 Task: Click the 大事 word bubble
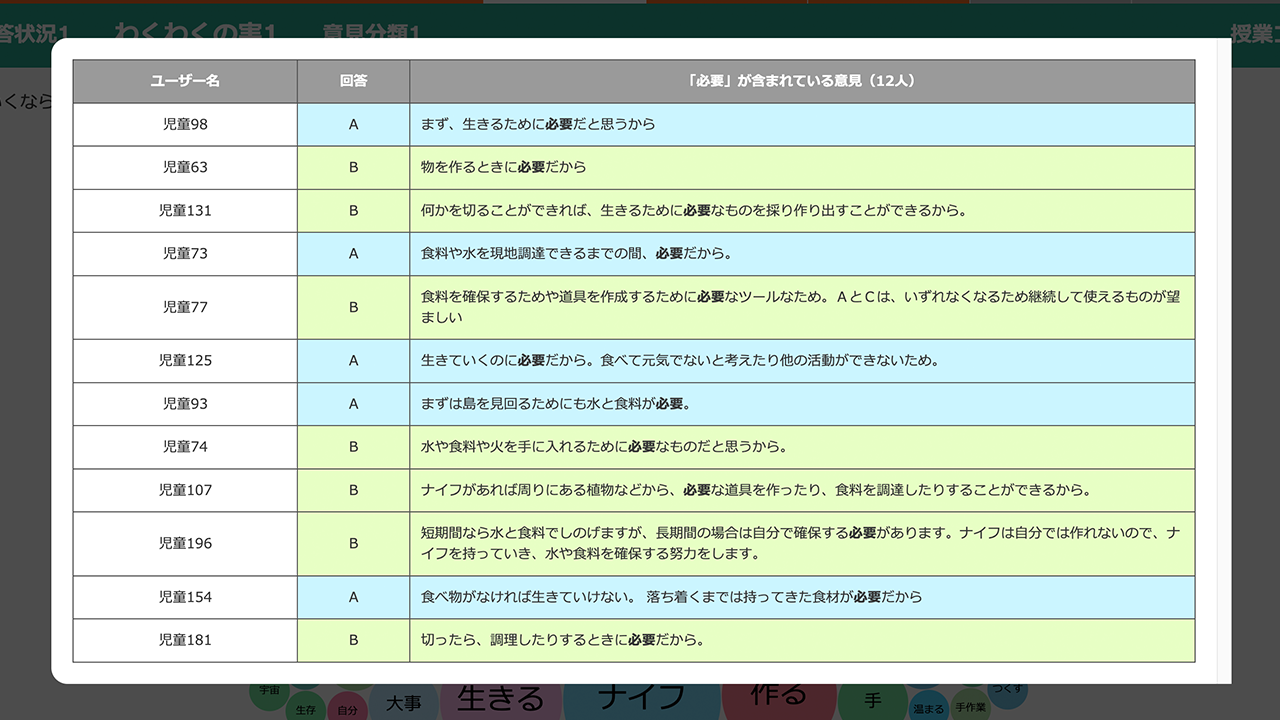pyautogui.click(x=404, y=703)
